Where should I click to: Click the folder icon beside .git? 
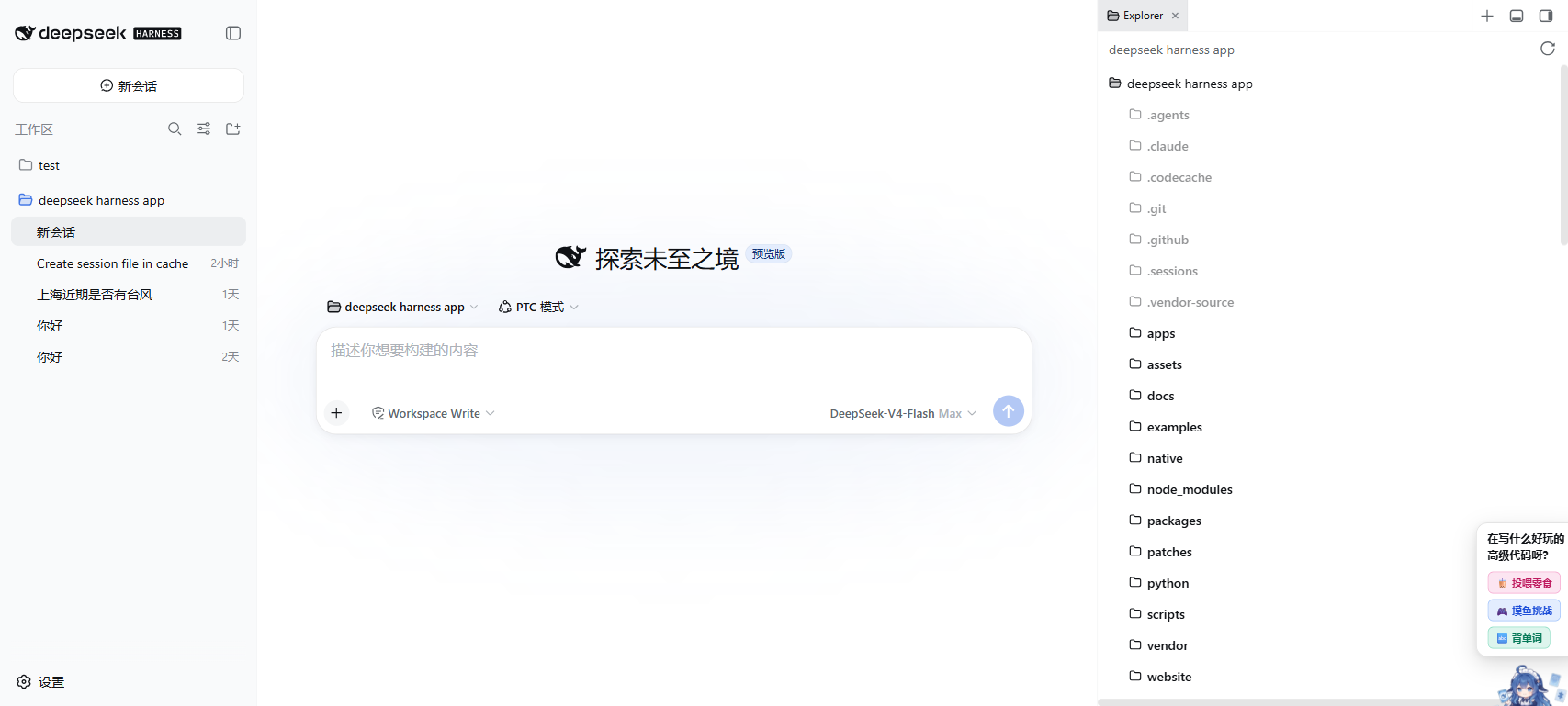coord(1135,208)
